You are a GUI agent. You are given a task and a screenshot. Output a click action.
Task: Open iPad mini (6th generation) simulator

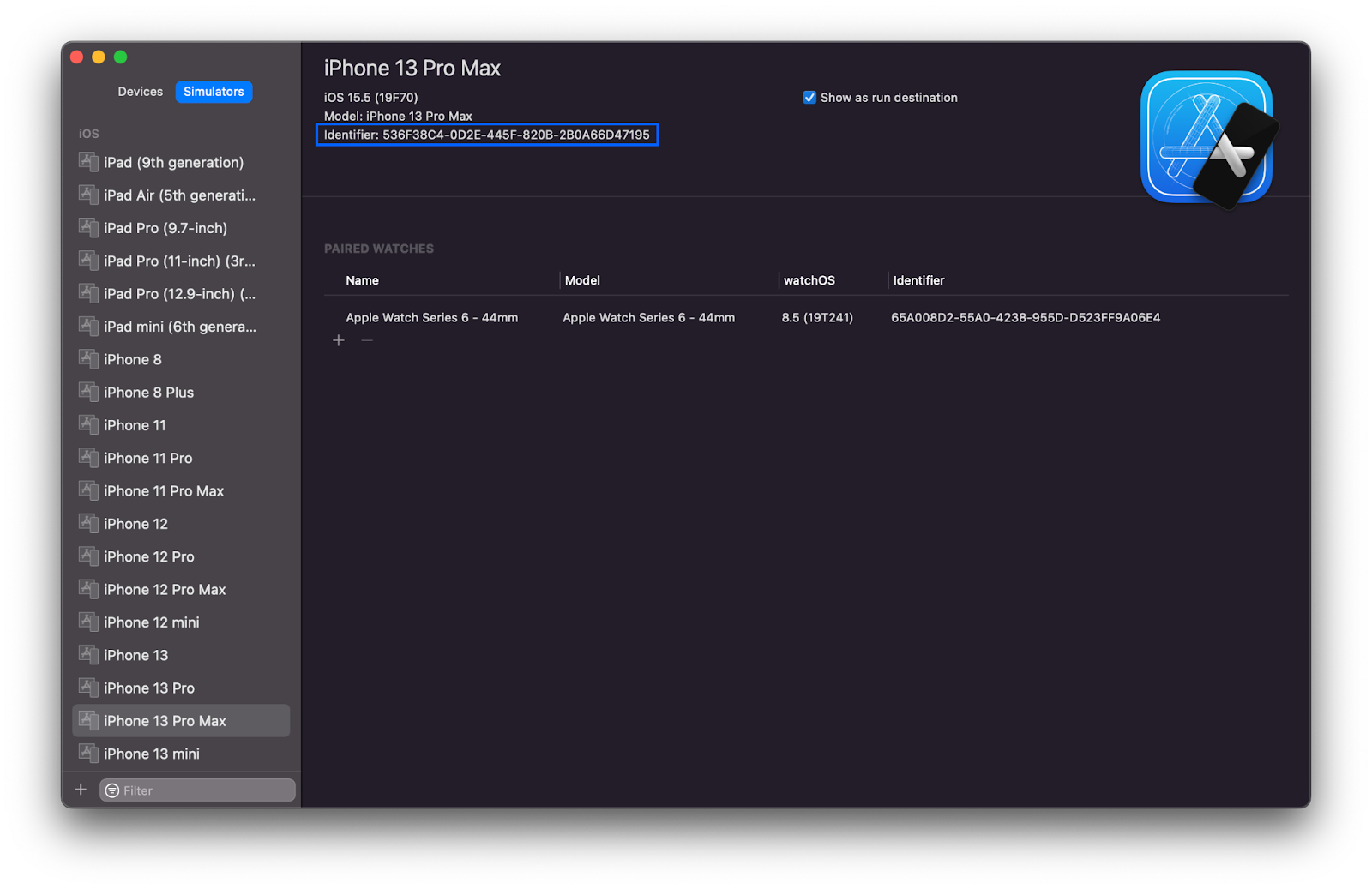181,327
